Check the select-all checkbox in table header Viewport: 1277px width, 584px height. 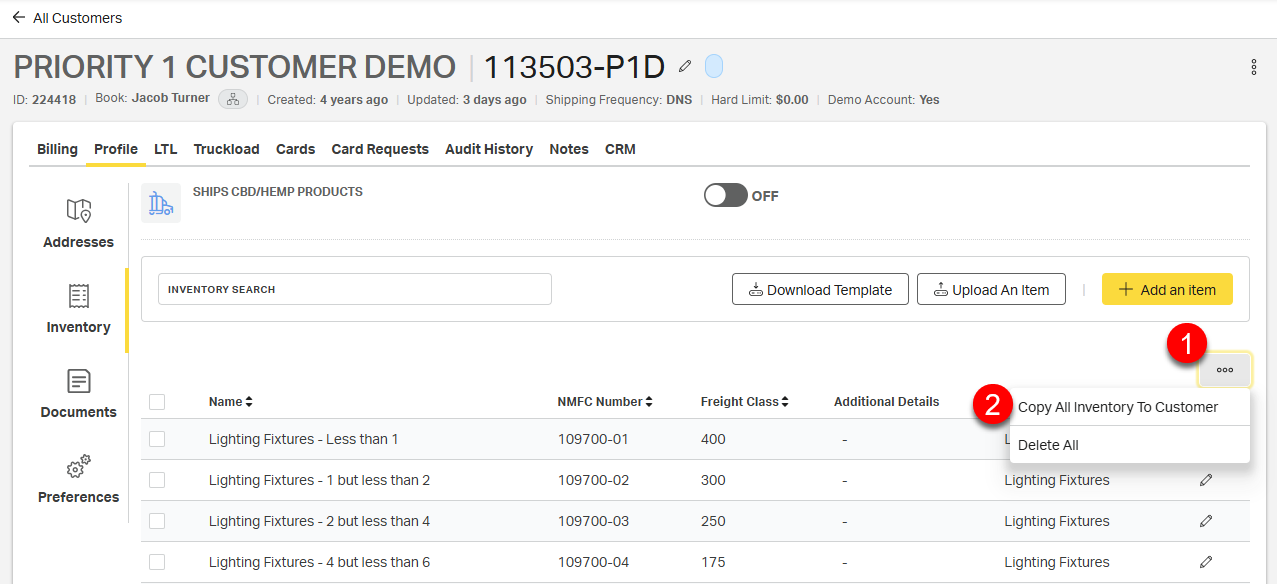[157, 402]
